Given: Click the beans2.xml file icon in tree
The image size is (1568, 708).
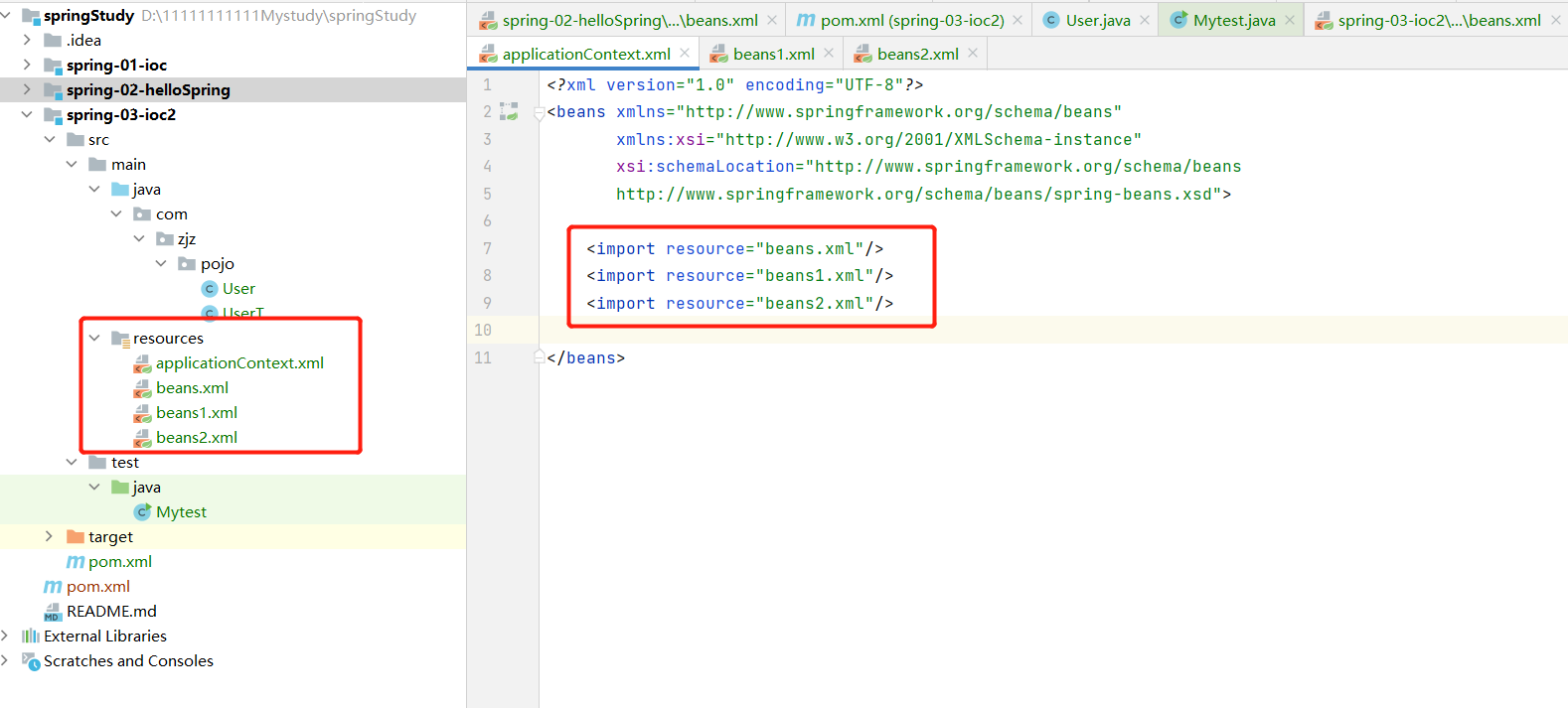Looking at the screenshot, I should click(x=143, y=438).
